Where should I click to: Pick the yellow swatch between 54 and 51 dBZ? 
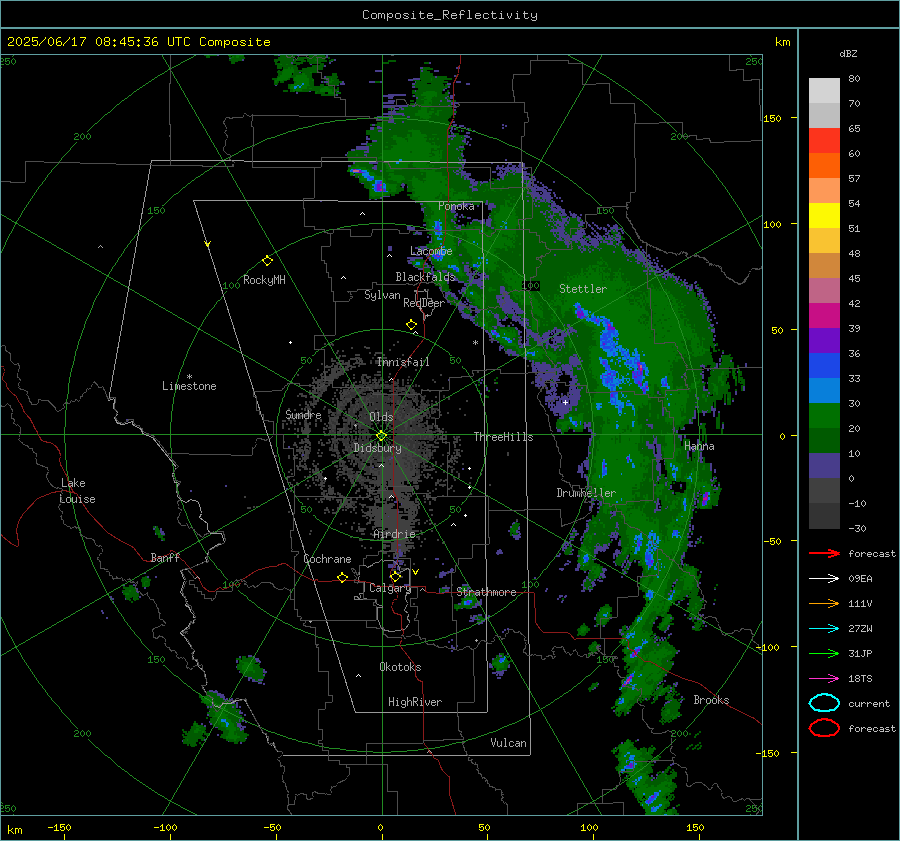[x=824, y=215]
